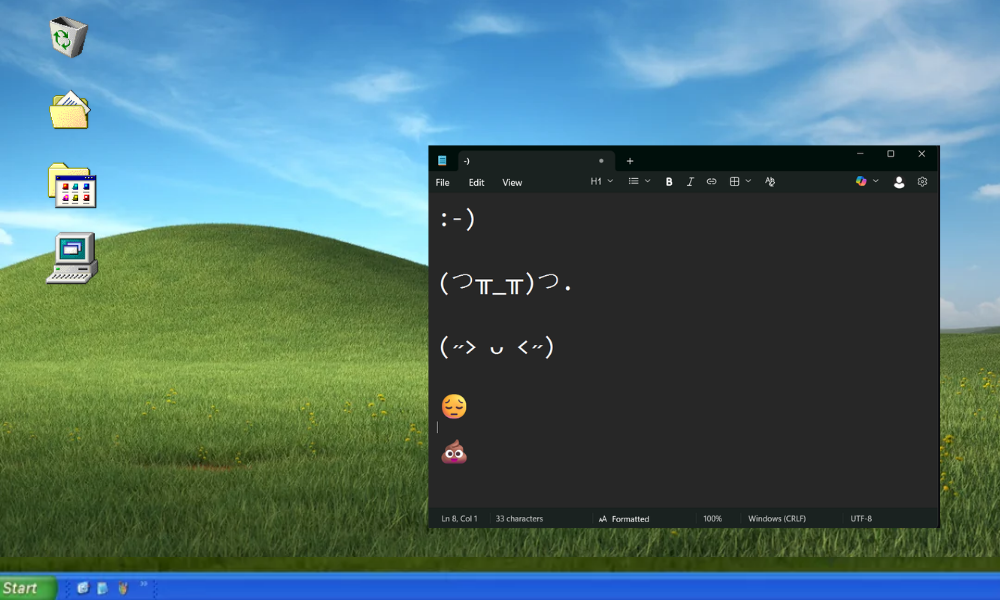Image resolution: width=1000 pixels, height=600 pixels.
Task: Open the View menu
Action: (x=512, y=182)
